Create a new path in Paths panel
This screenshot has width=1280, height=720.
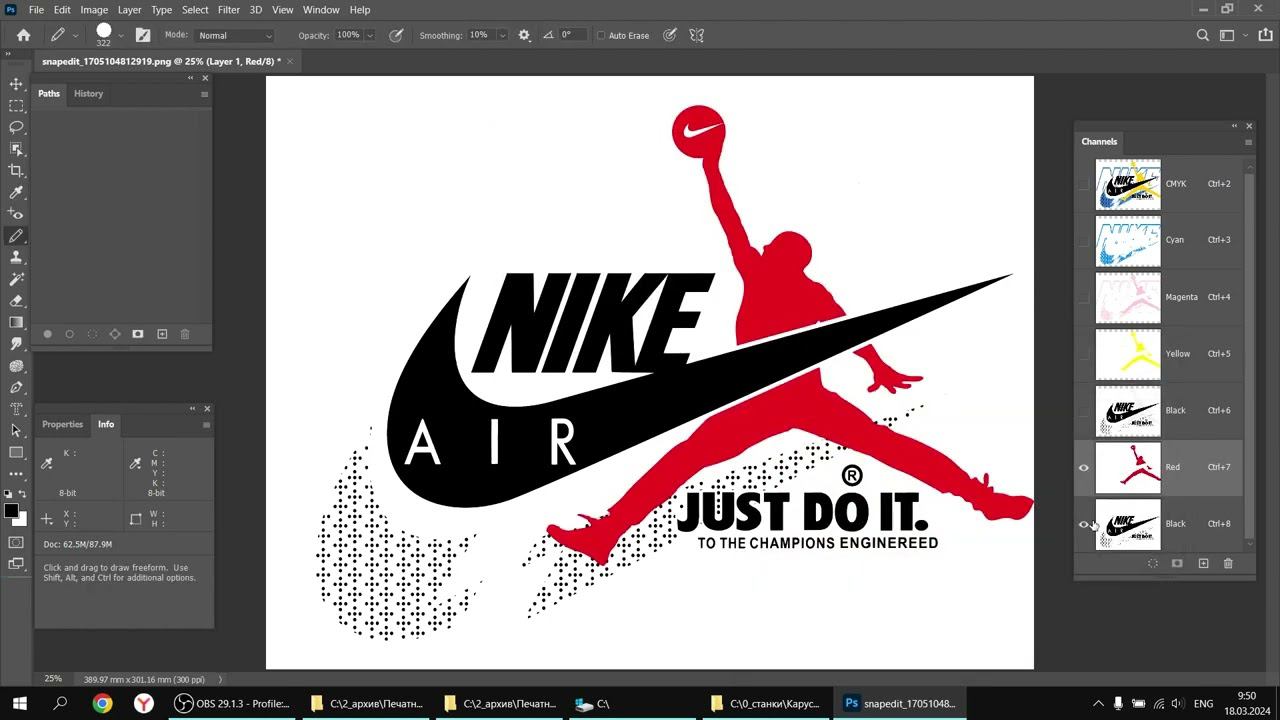[162, 334]
